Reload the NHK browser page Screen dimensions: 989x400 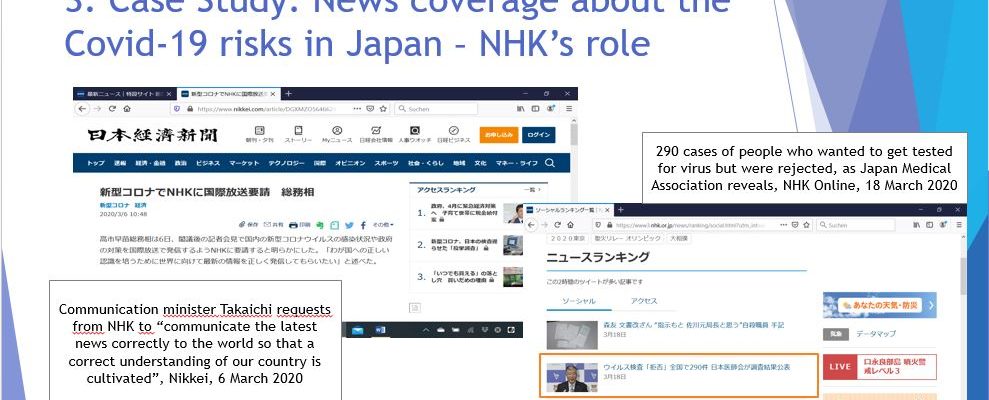click(x=556, y=225)
